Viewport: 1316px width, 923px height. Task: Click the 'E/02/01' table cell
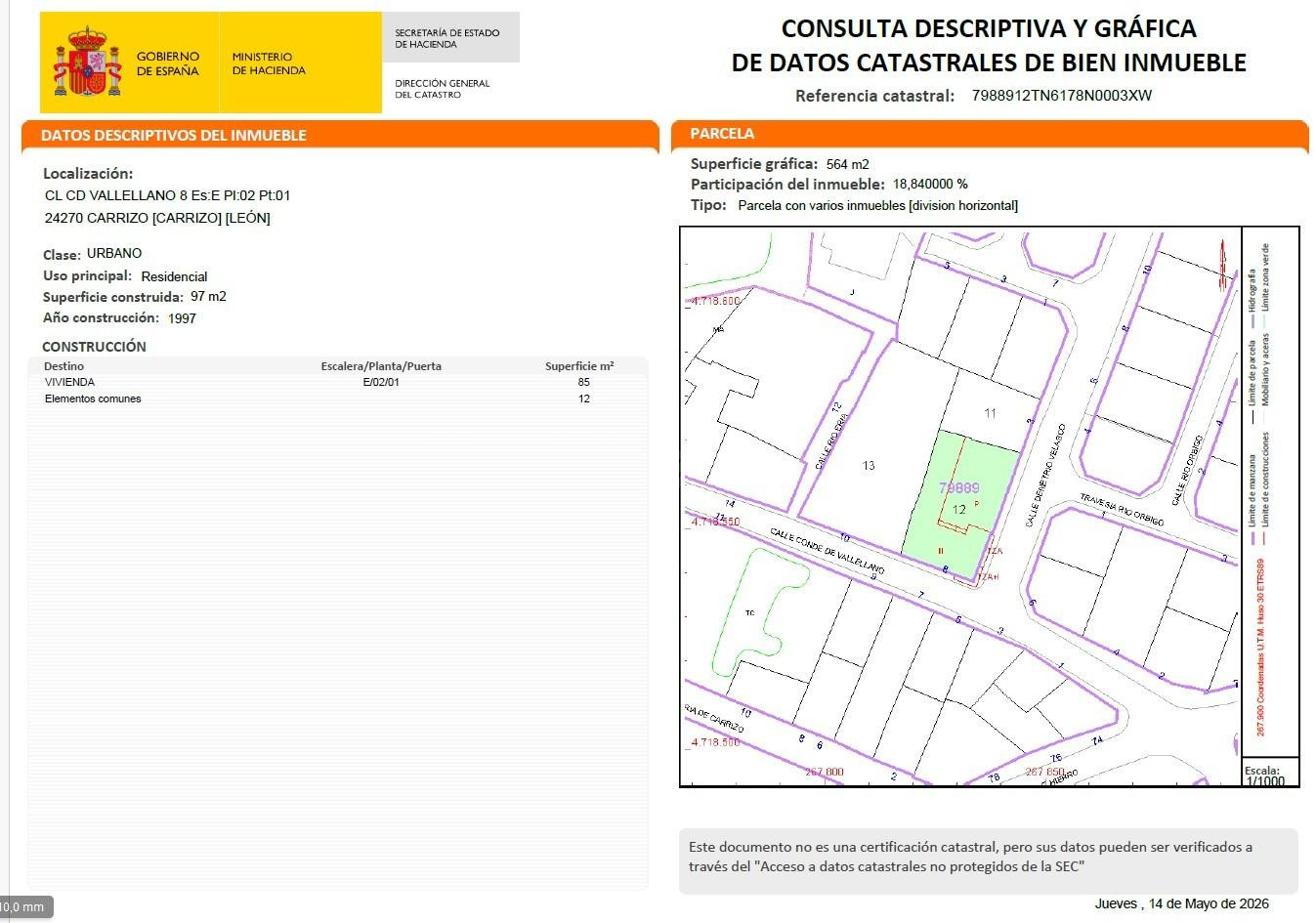[x=381, y=382]
